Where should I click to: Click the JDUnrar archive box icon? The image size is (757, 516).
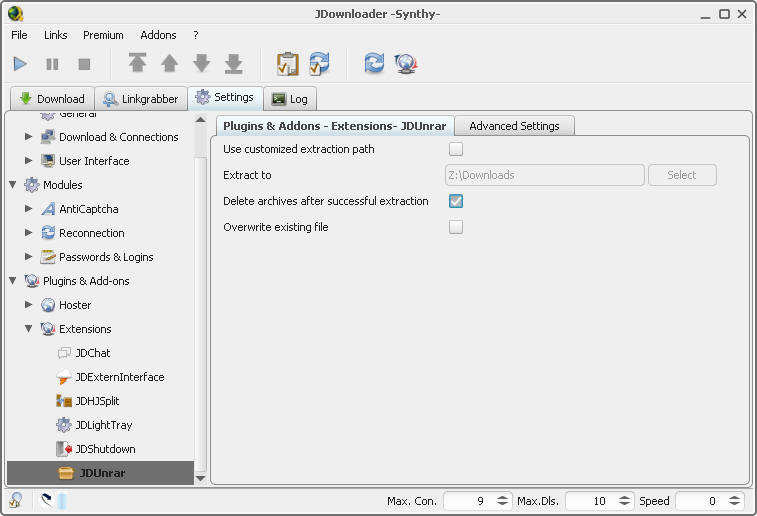tap(66, 473)
